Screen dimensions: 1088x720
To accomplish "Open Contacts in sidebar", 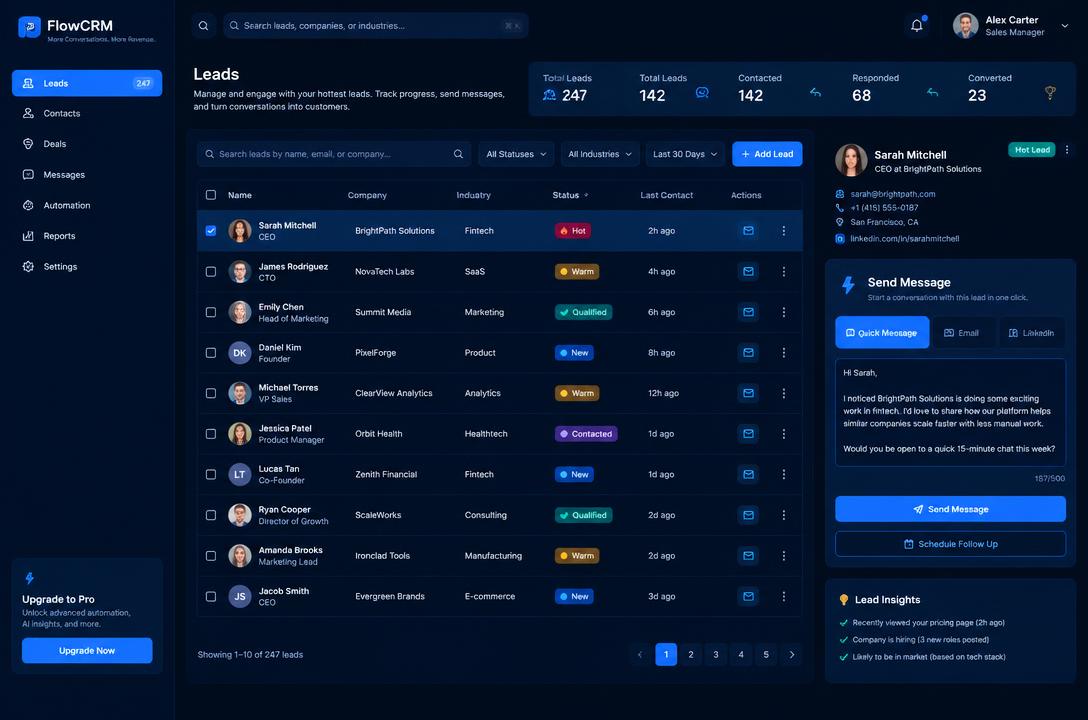I will (87, 113).
